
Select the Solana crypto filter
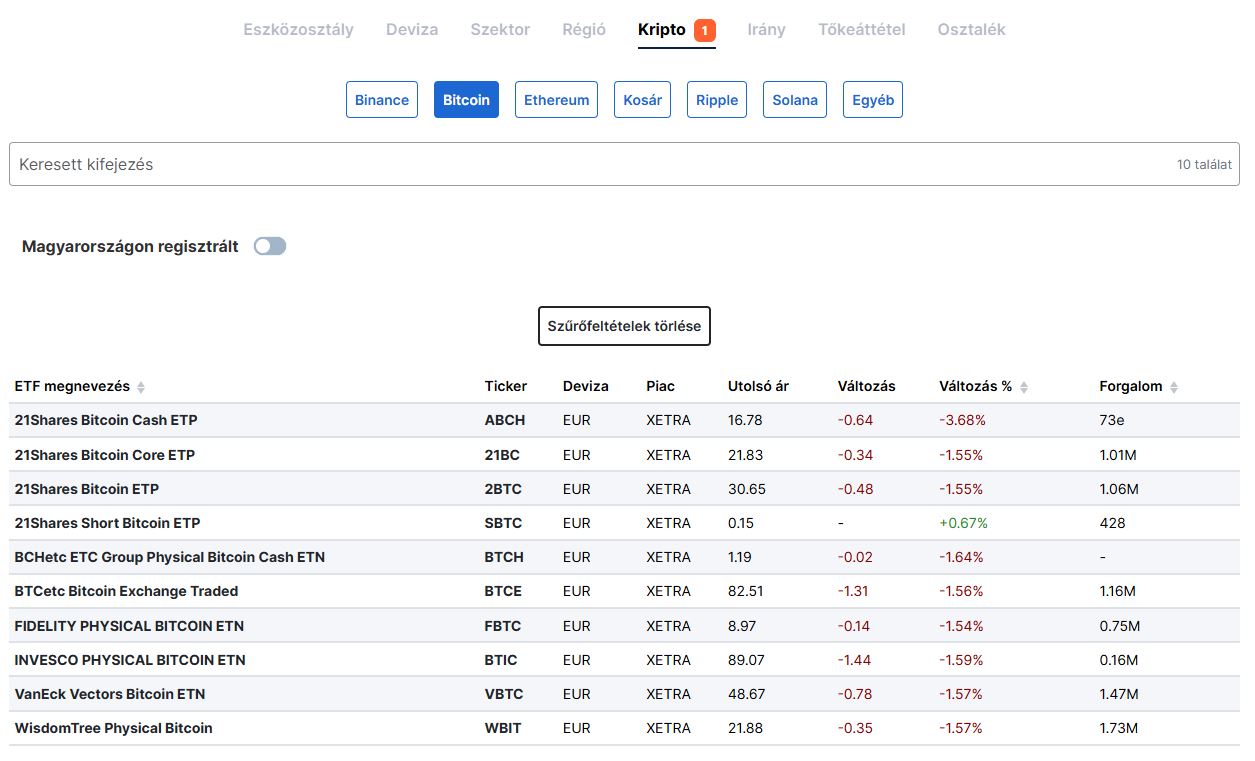tap(795, 100)
